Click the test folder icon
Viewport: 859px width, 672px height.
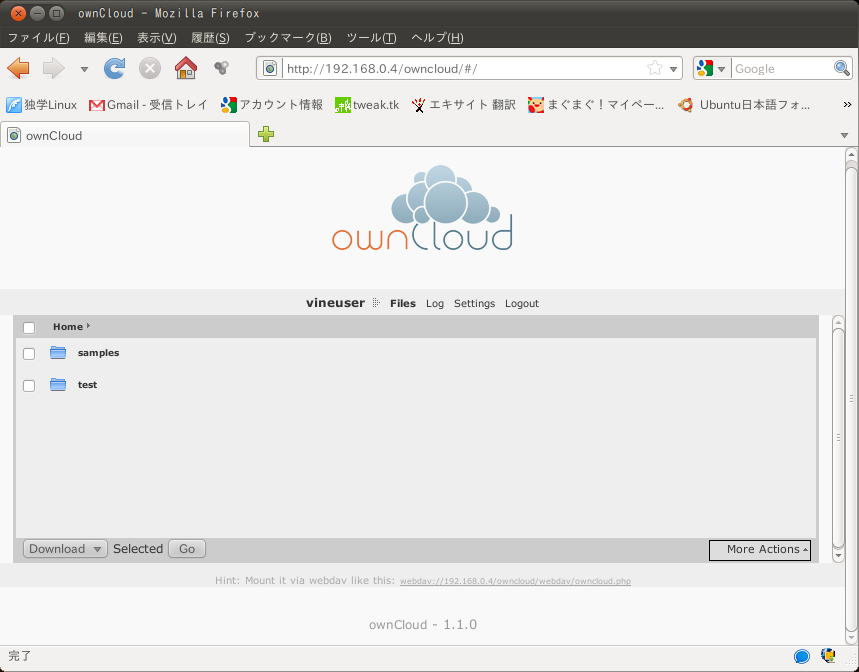[x=58, y=384]
